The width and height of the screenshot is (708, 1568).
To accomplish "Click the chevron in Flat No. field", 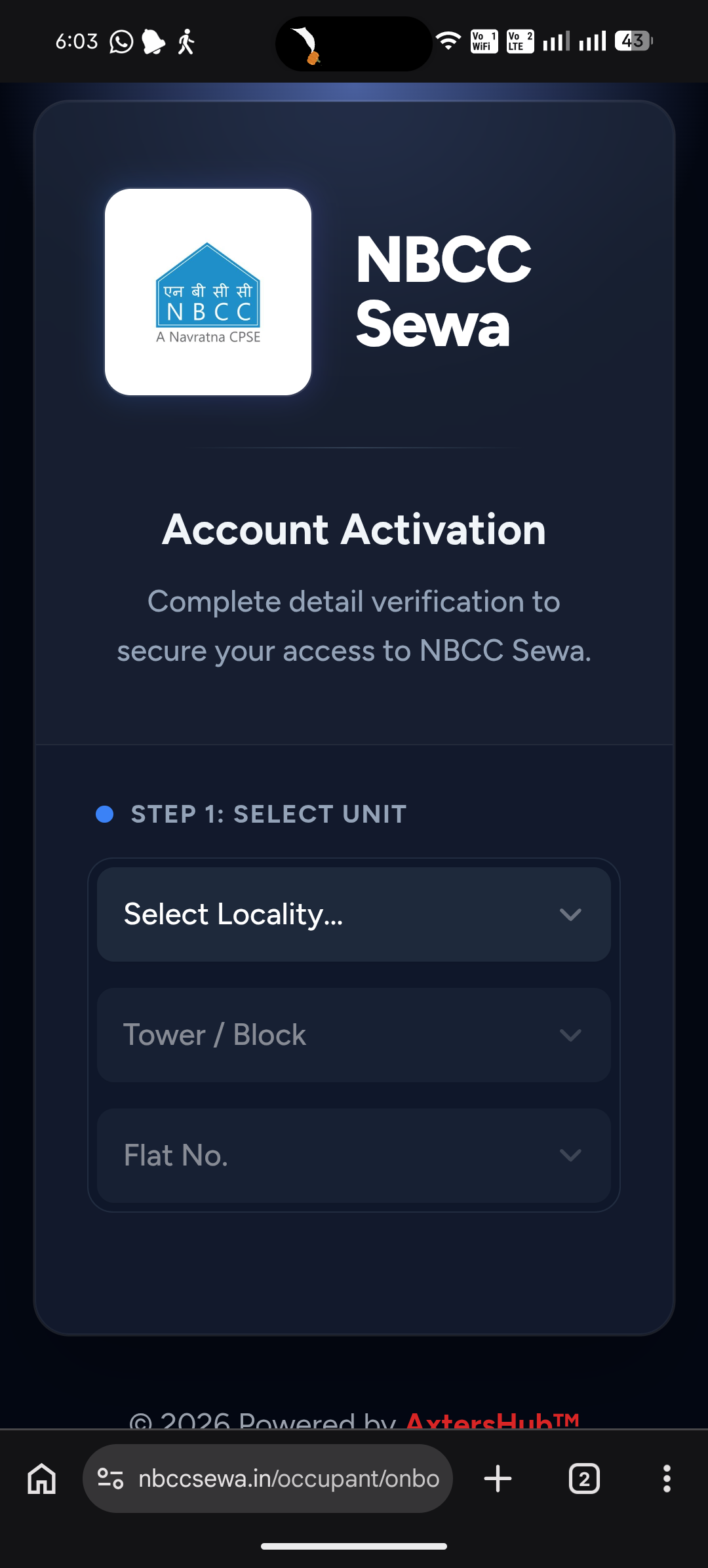I will (570, 1156).
